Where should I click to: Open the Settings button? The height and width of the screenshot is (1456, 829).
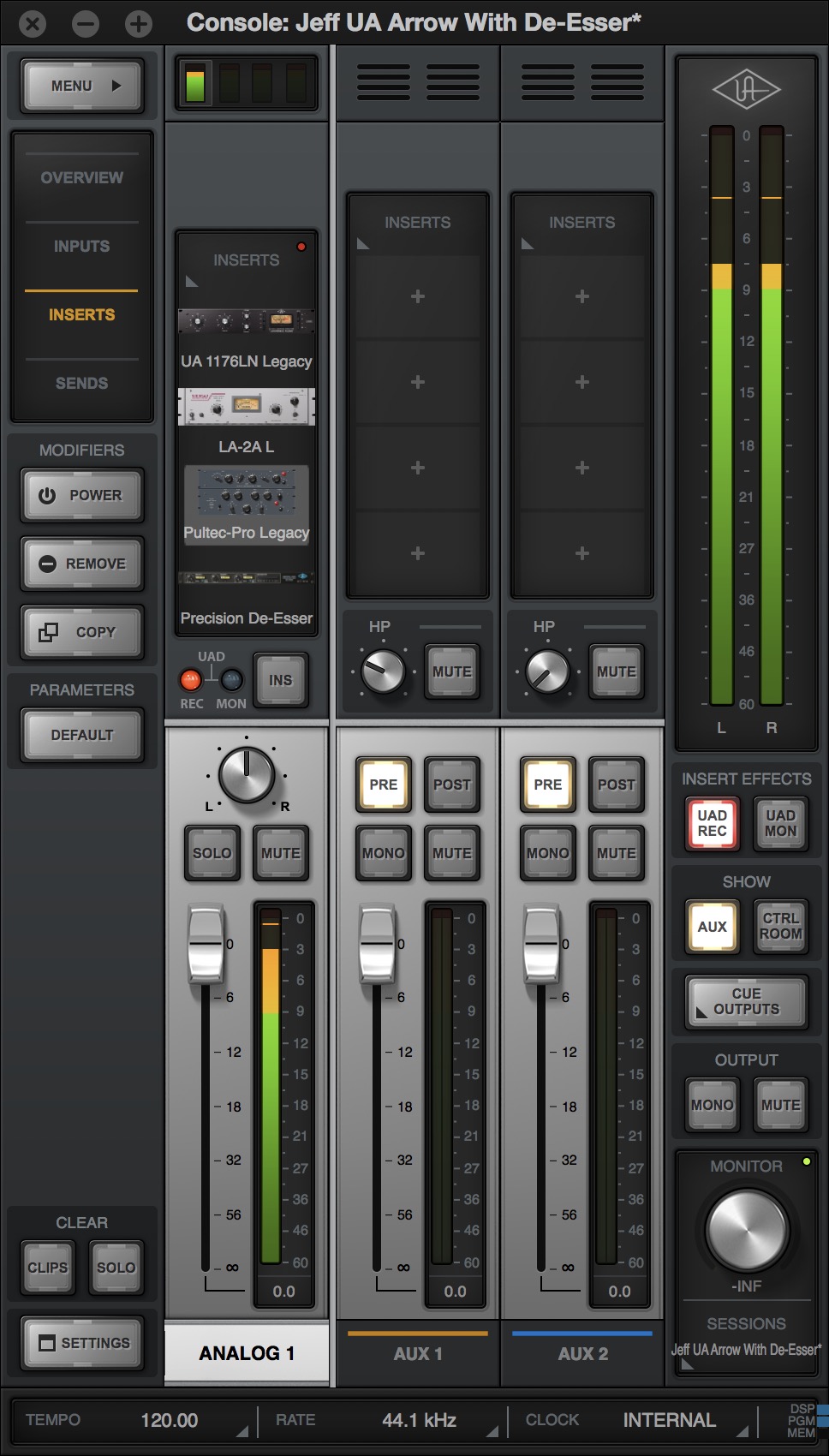point(83,1343)
